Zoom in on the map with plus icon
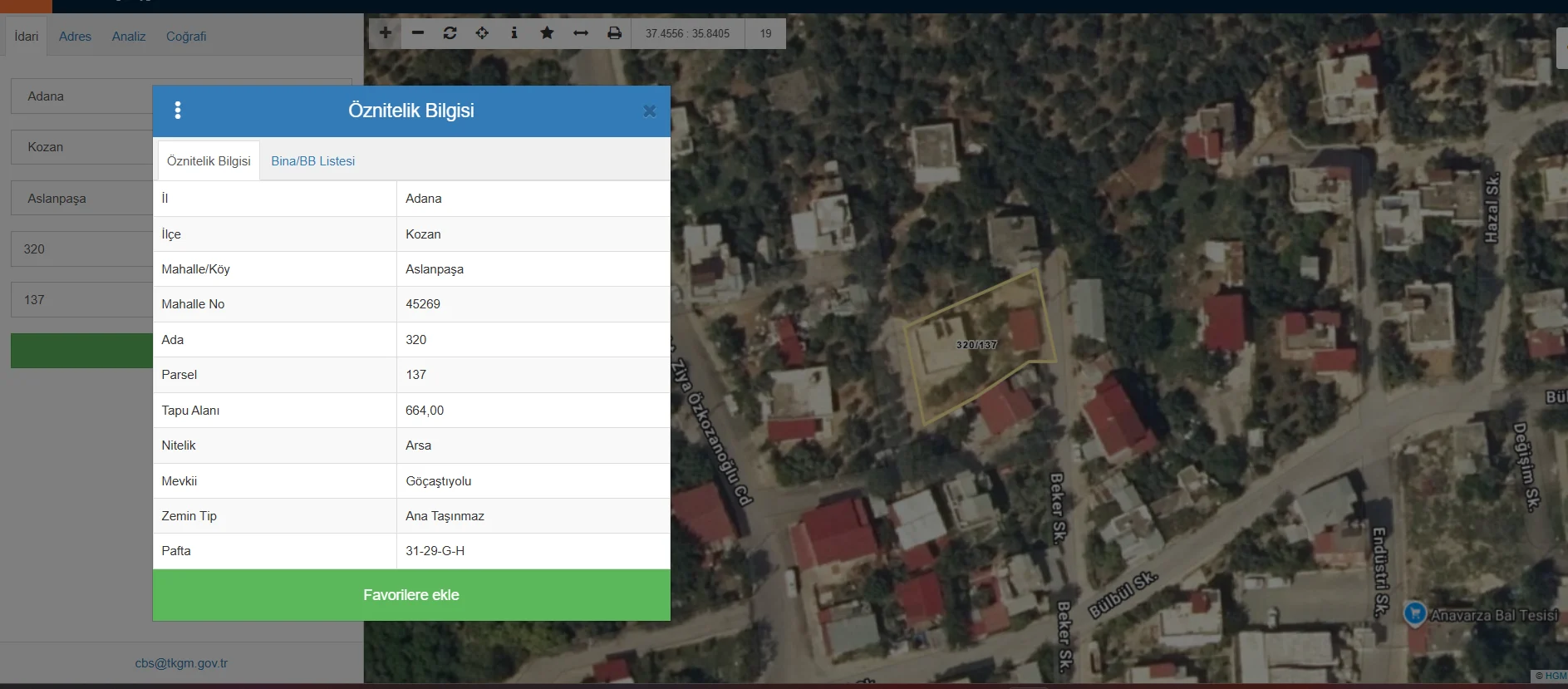The width and height of the screenshot is (1568, 689). click(x=385, y=33)
